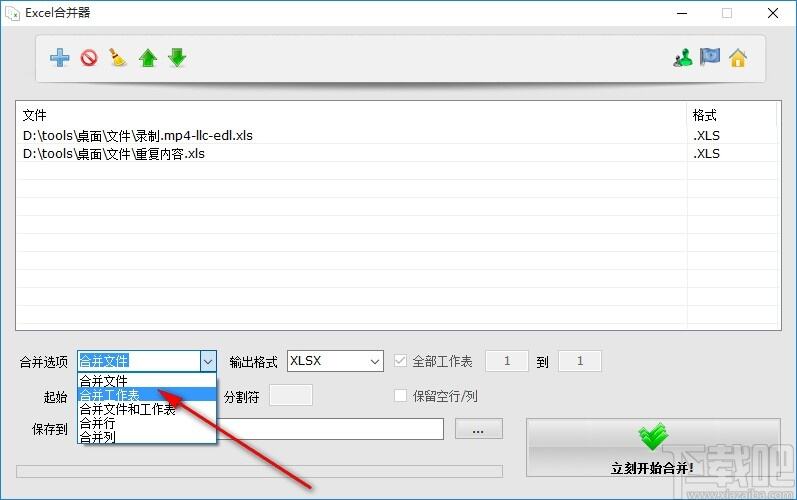
Task: Open the user support icon
Action: click(x=683, y=58)
